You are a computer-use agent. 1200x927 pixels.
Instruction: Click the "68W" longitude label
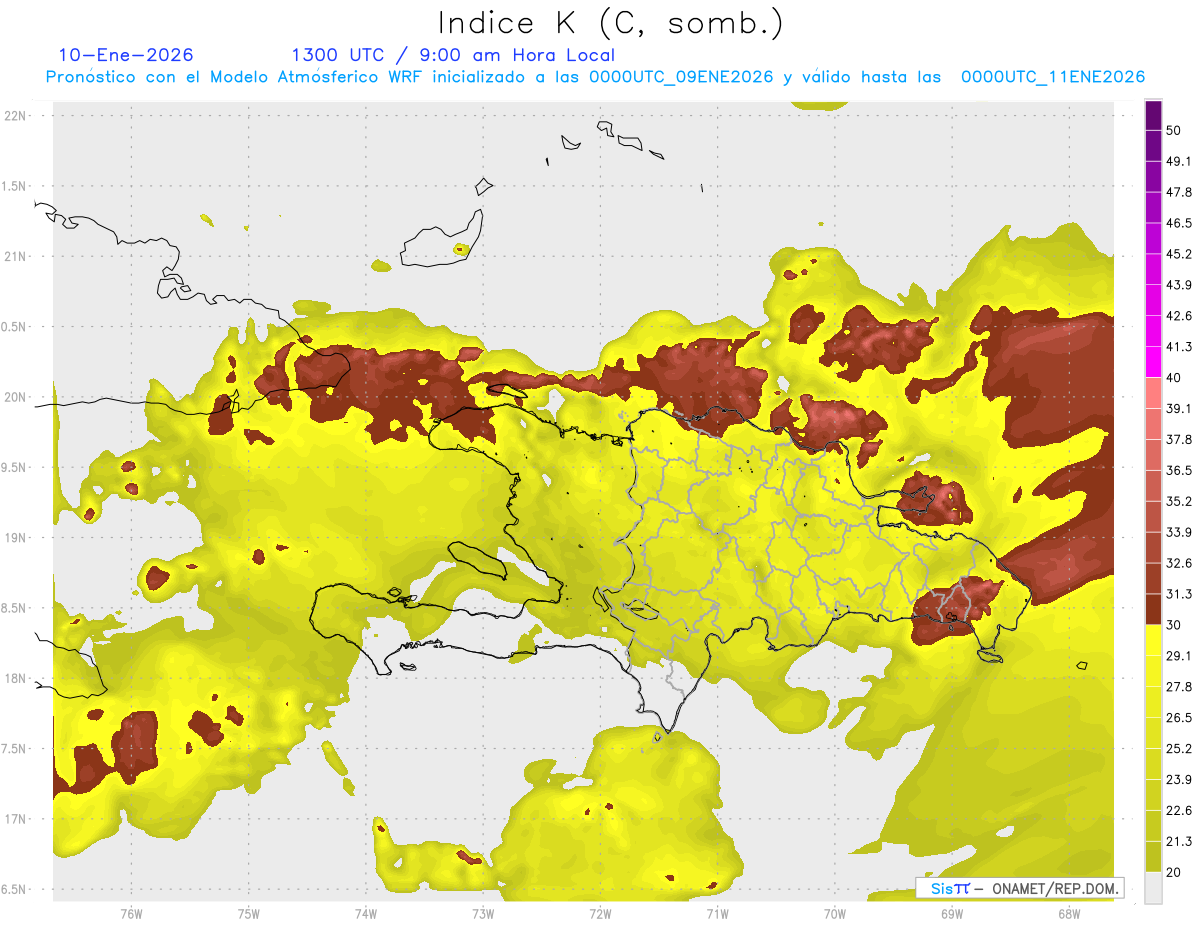point(1068,913)
